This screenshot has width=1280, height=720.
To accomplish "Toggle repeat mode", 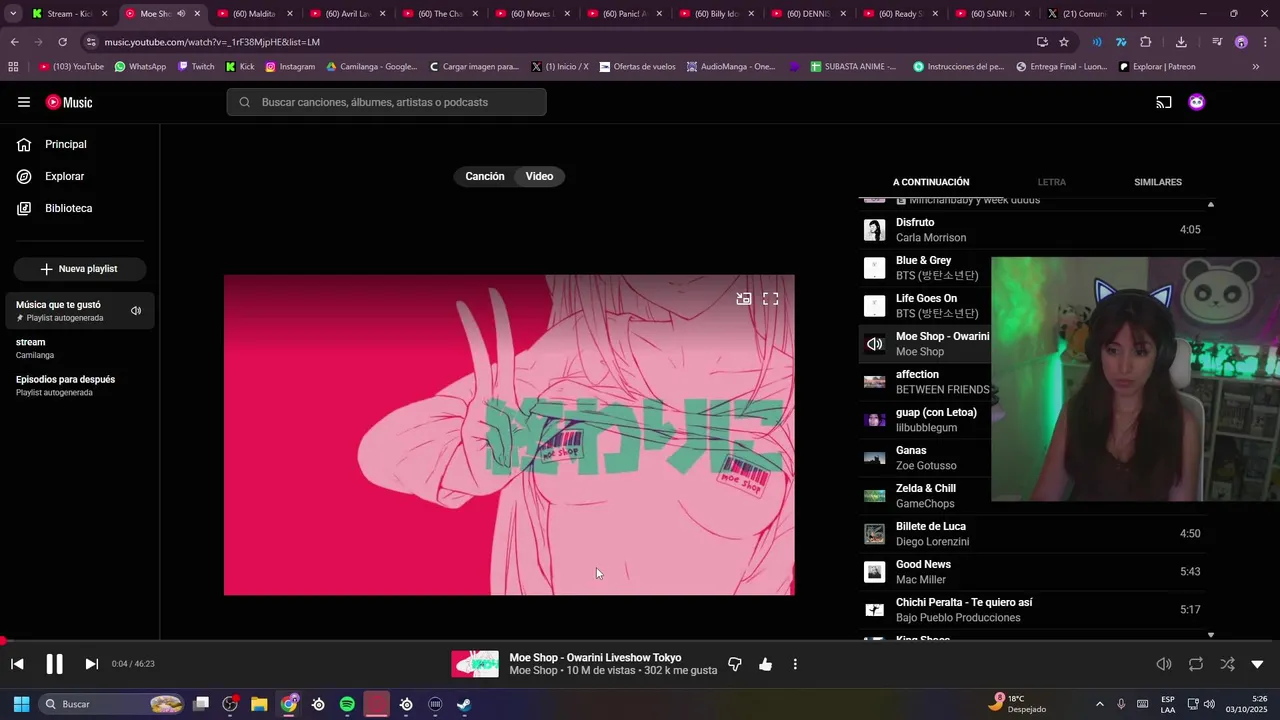I will [1196, 664].
